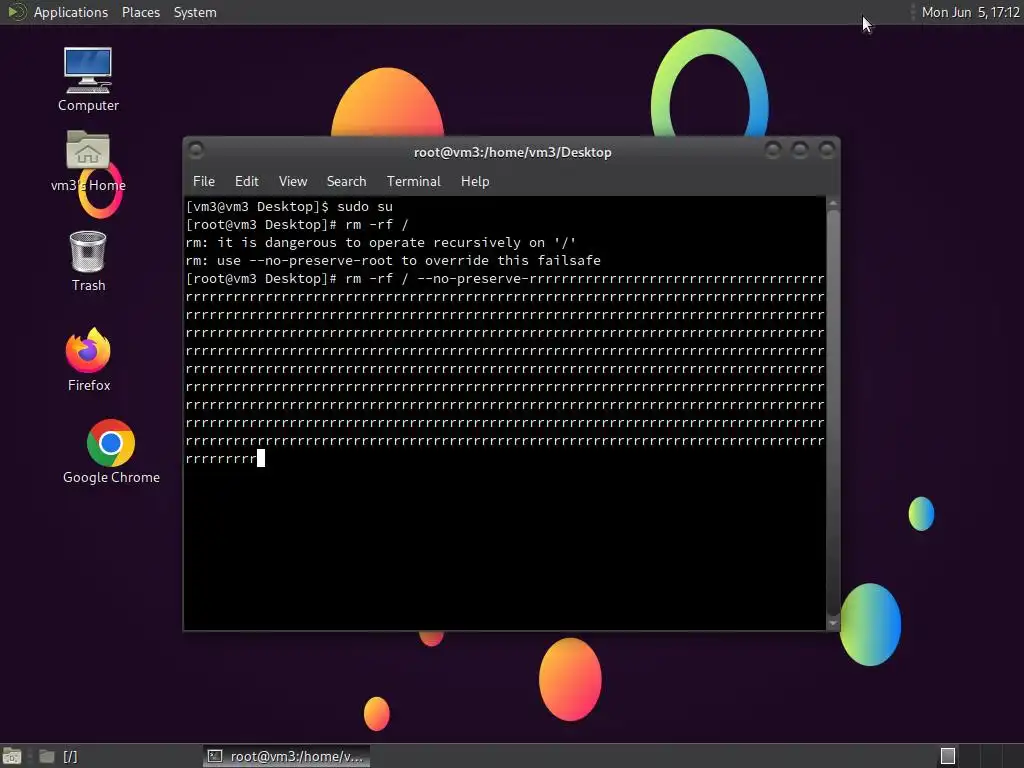The width and height of the screenshot is (1024, 768).
Task: Open the terminal File menu
Action: pos(204,182)
